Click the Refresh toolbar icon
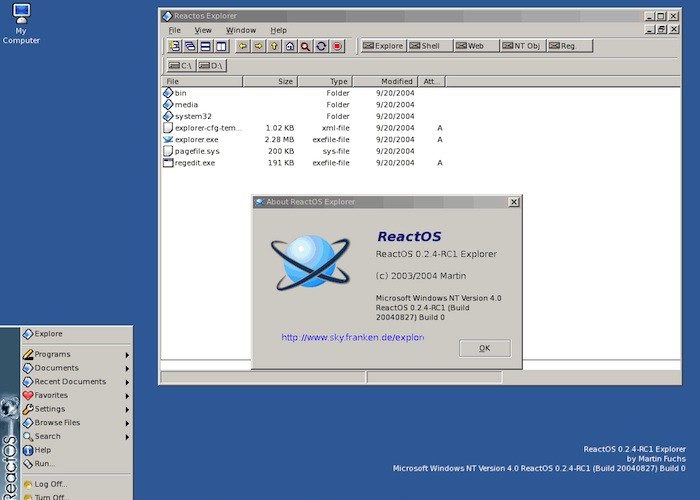 (322, 46)
